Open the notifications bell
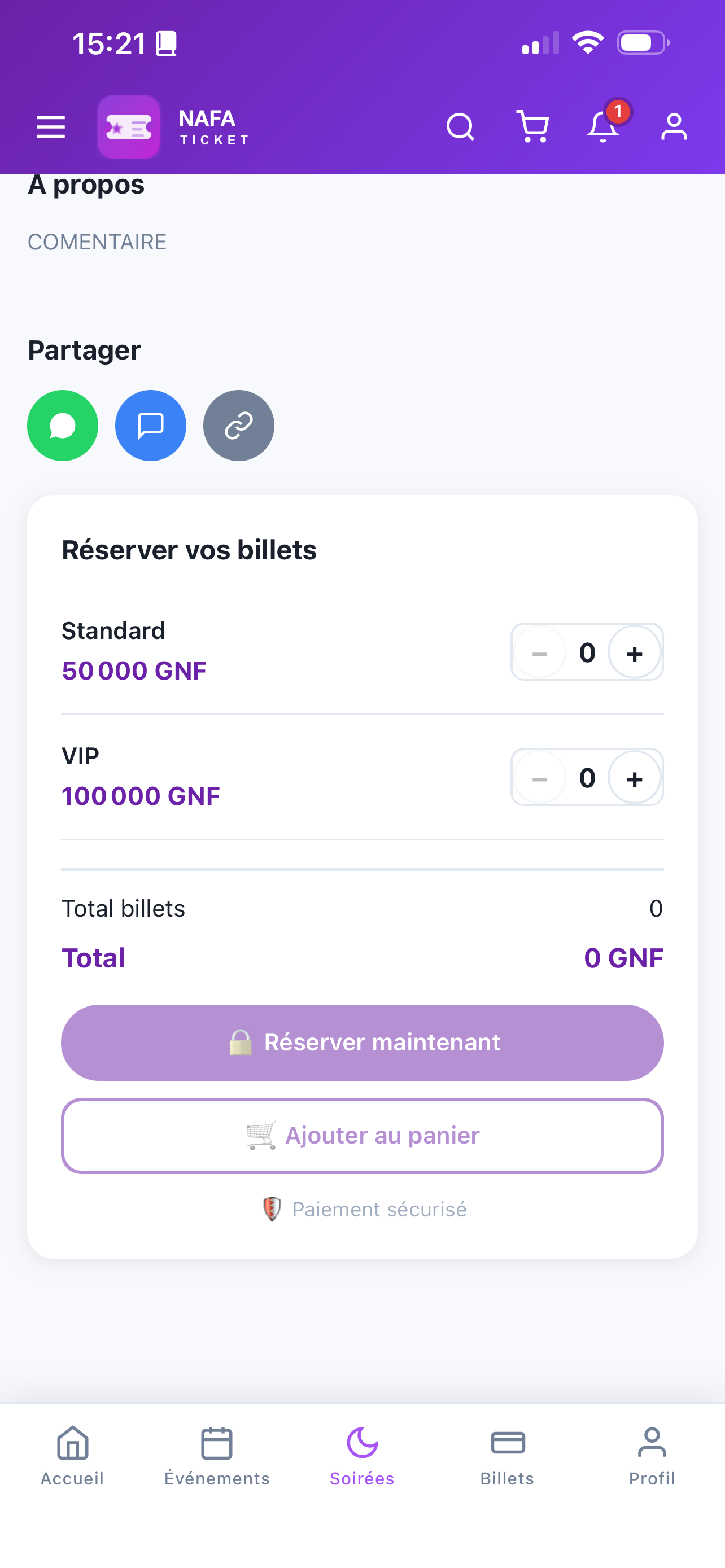Viewport: 725px width, 1568px height. click(604, 126)
